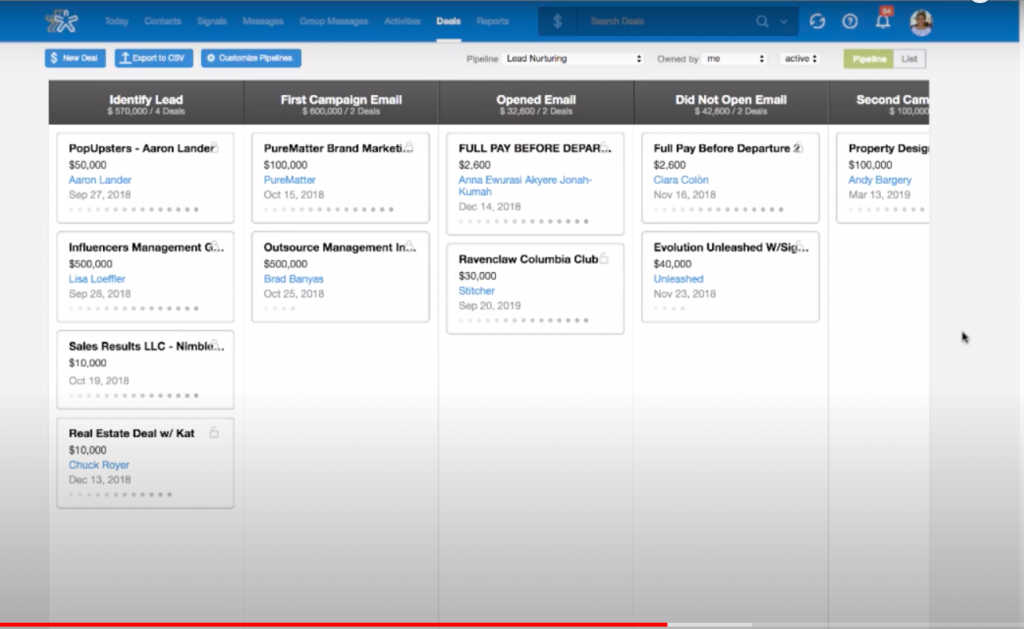
Task: Click stage progress dots on Evolution Unleashed deal
Action: click(669, 308)
